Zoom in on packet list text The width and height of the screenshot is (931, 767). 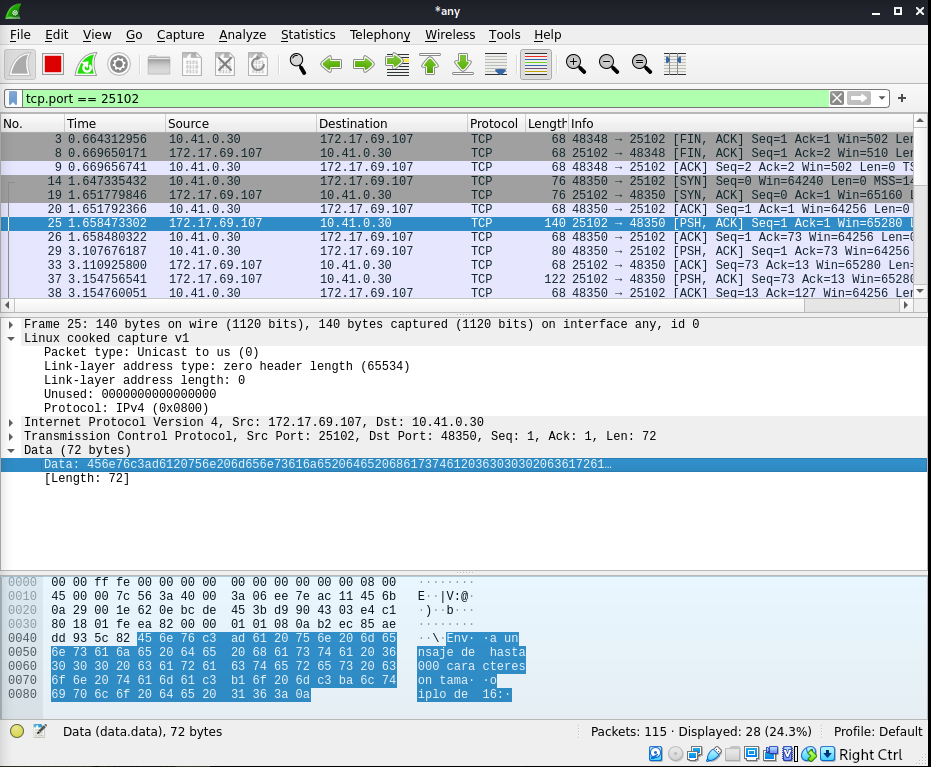click(575, 64)
